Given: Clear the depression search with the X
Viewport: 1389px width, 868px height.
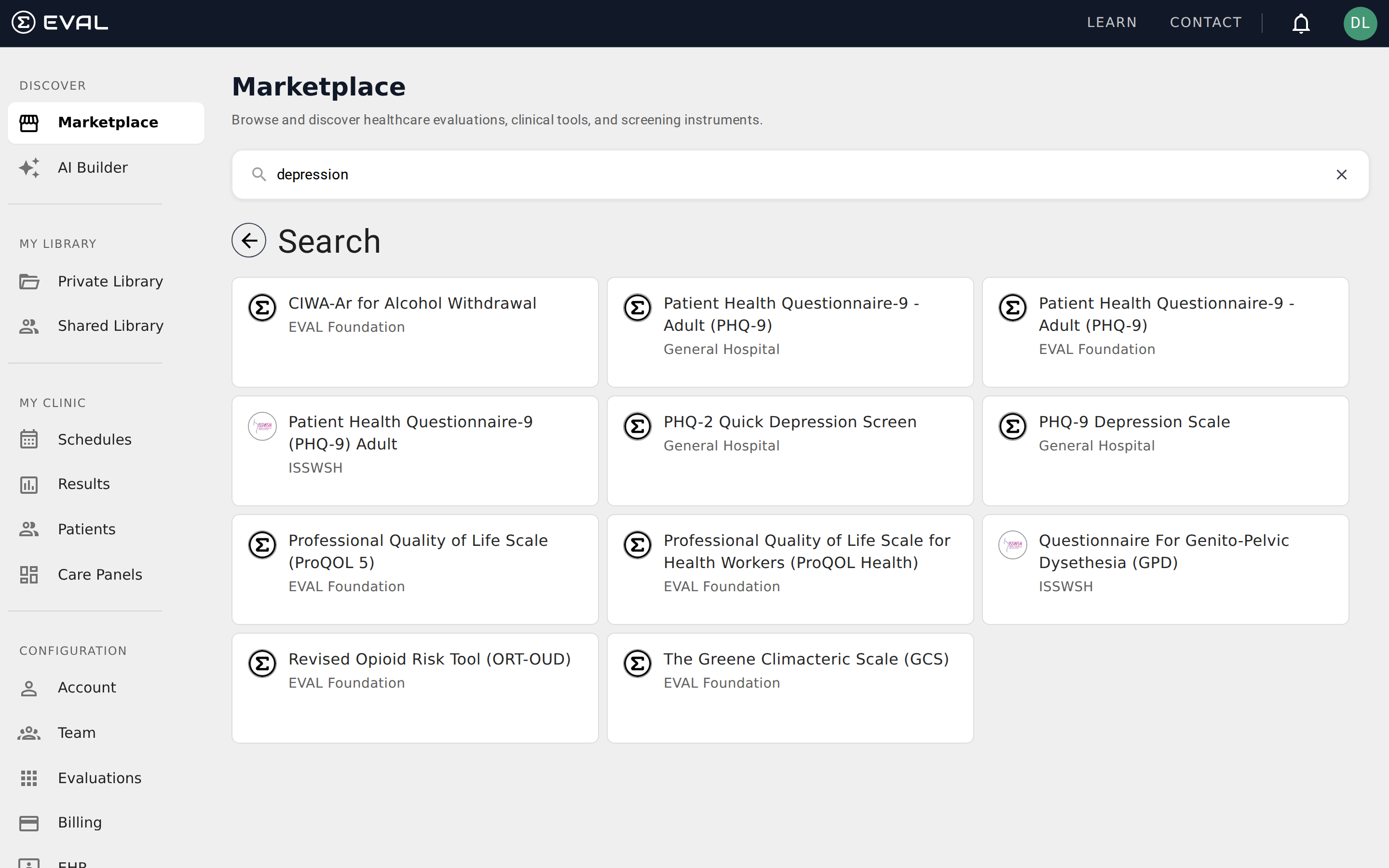Looking at the screenshot, I should coord(1342,174).
